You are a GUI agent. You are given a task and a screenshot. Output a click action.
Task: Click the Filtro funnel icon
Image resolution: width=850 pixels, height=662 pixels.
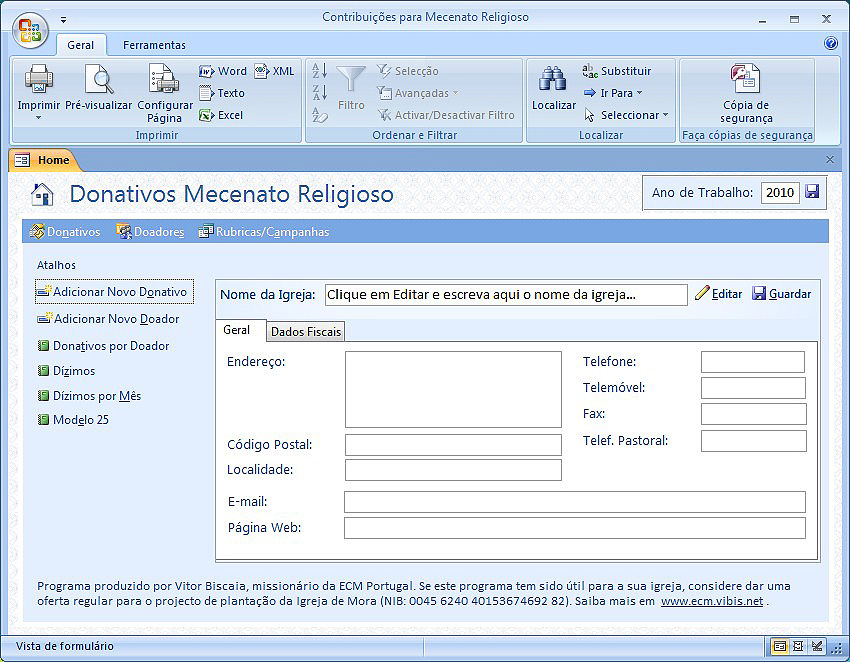(351, 79)
